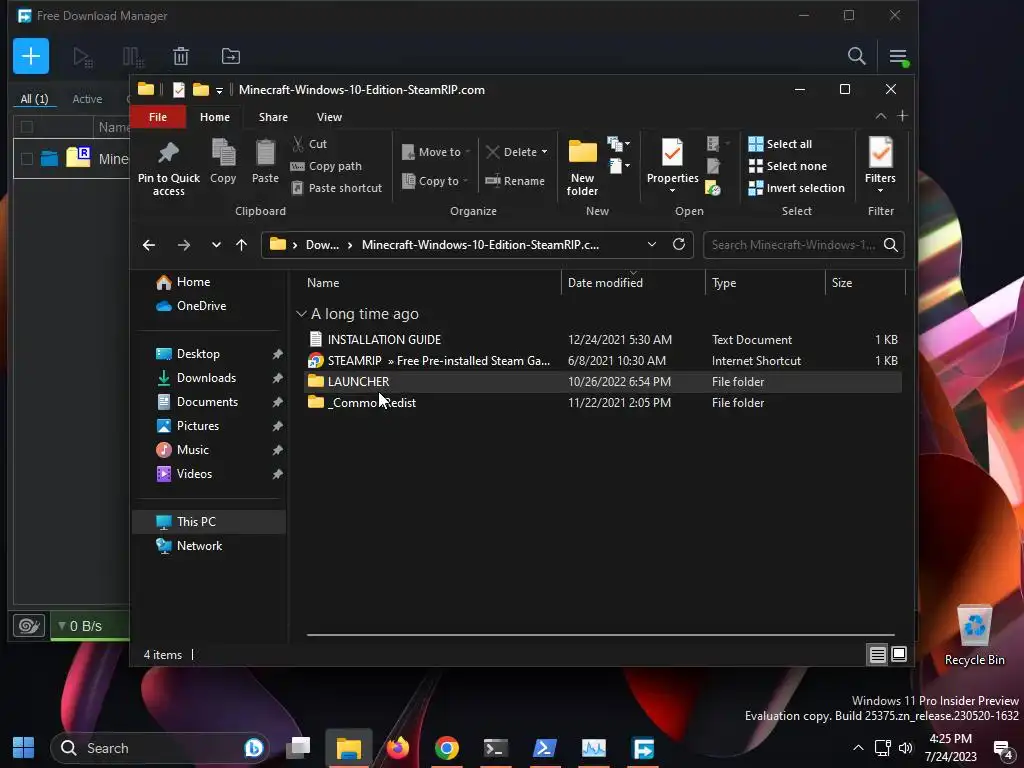Click the Explorer back arrow
The image size is (1024, 768).
pyautogui.click(x=149, y=245)
